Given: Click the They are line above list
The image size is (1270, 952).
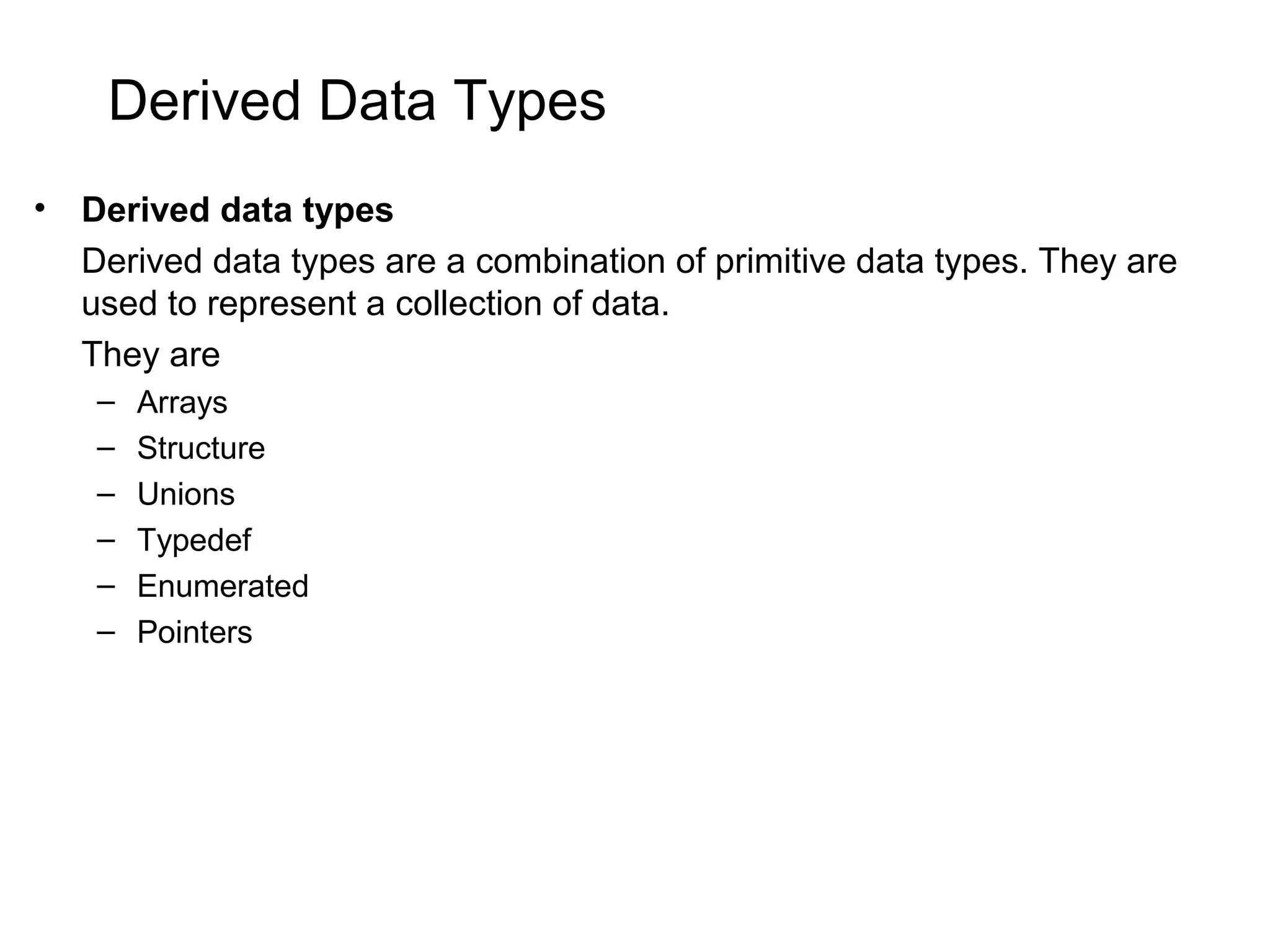Looking at the screenshot, I should [151, 355].
